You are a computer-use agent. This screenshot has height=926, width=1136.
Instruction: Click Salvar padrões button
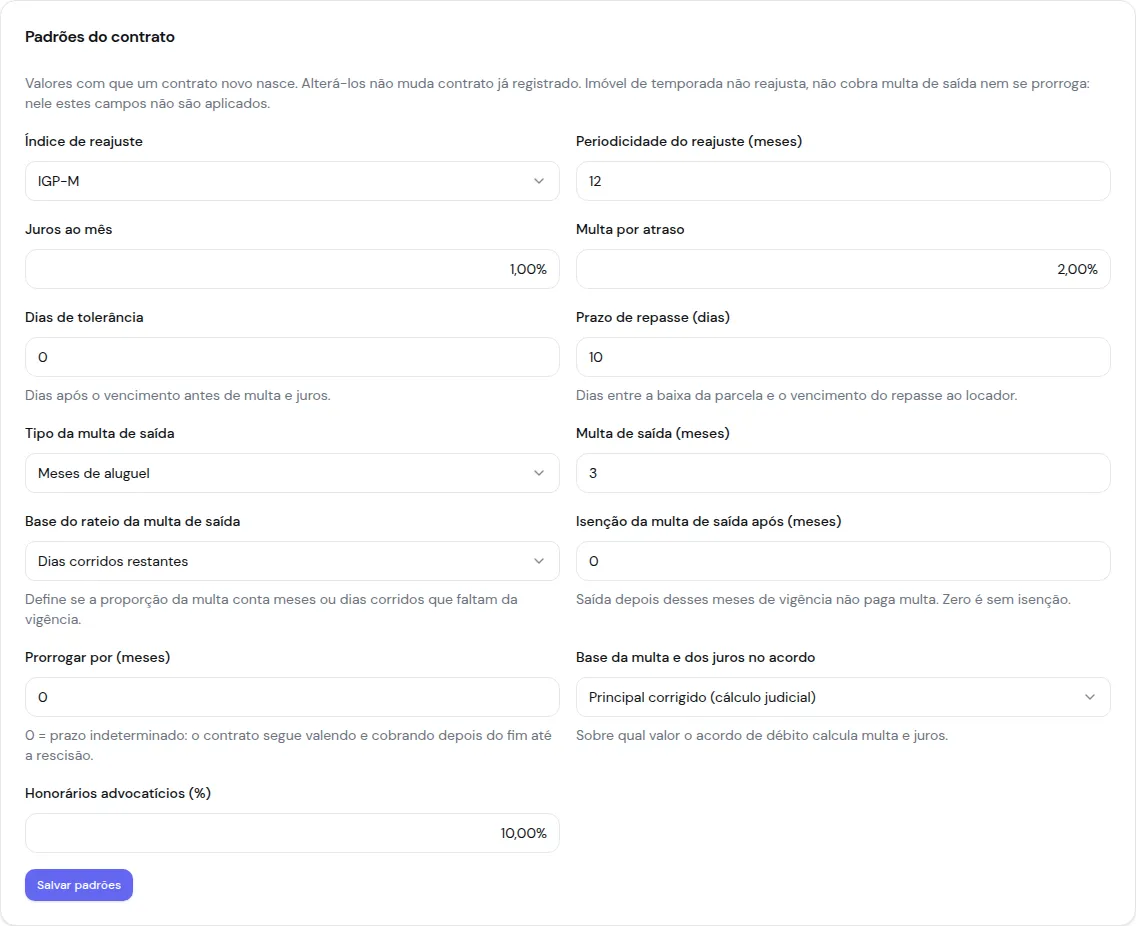[79, 885]
